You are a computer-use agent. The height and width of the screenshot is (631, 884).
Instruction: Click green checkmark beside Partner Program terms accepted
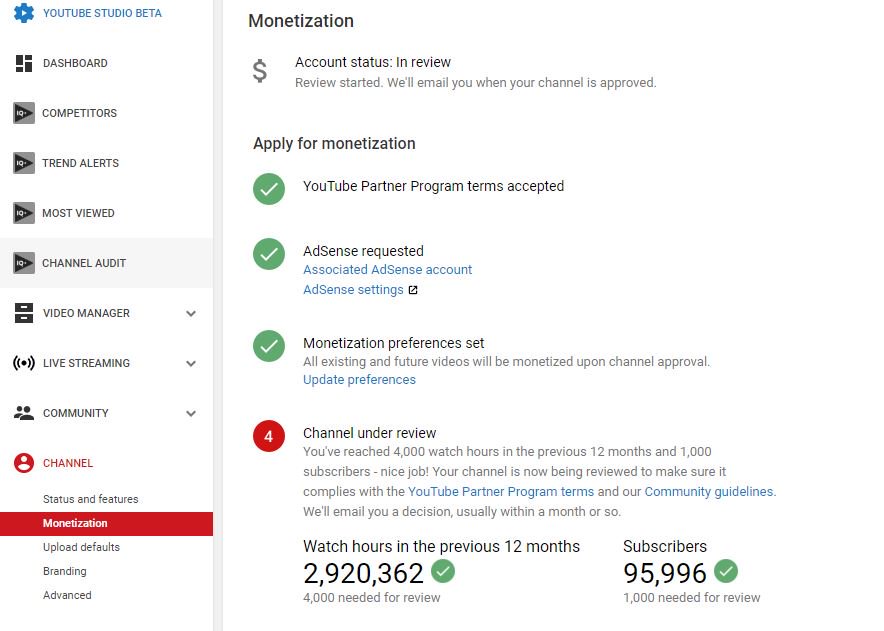click(x=269, y=189)
